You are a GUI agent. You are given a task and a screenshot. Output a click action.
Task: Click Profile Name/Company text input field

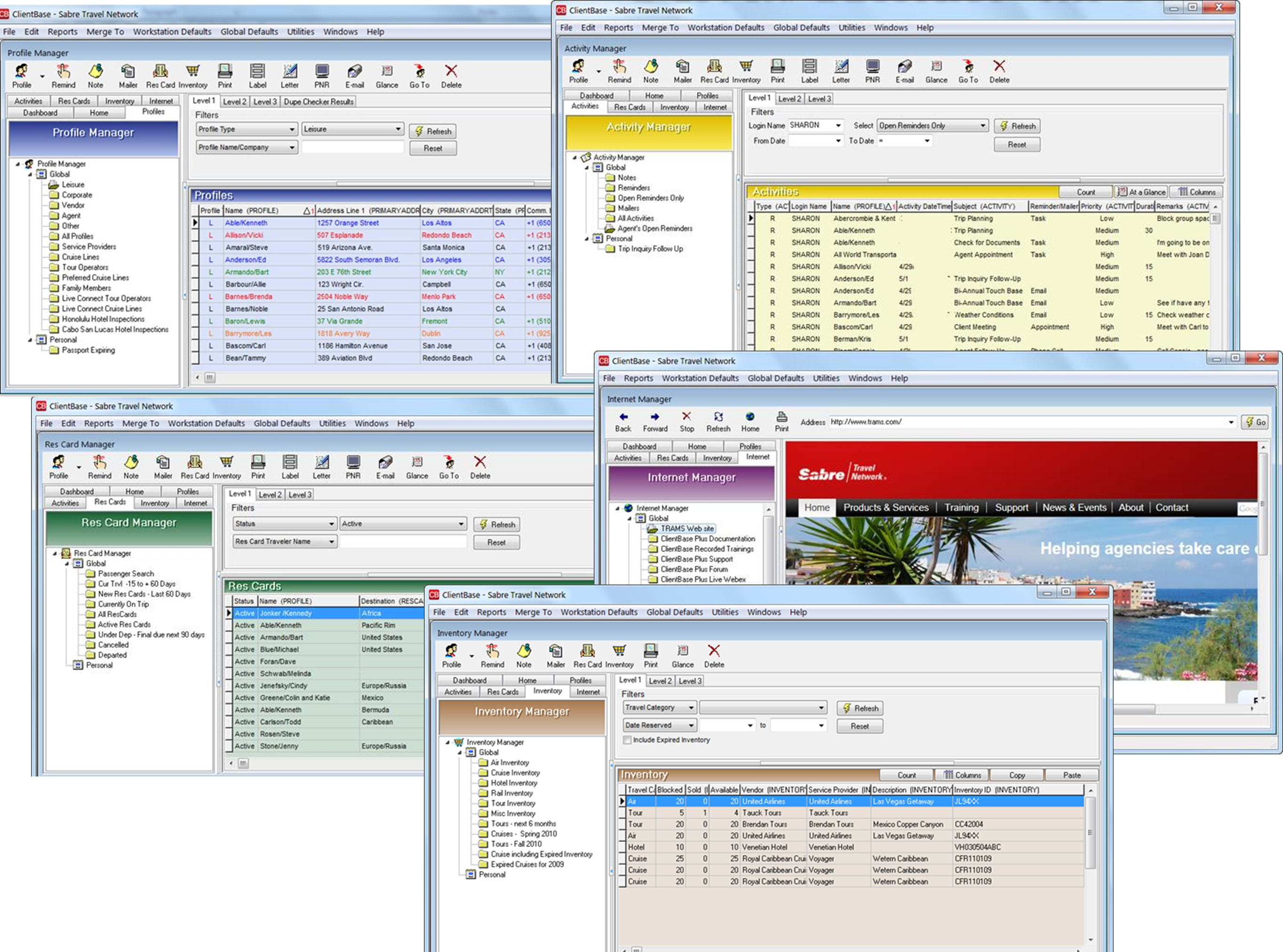352,147
